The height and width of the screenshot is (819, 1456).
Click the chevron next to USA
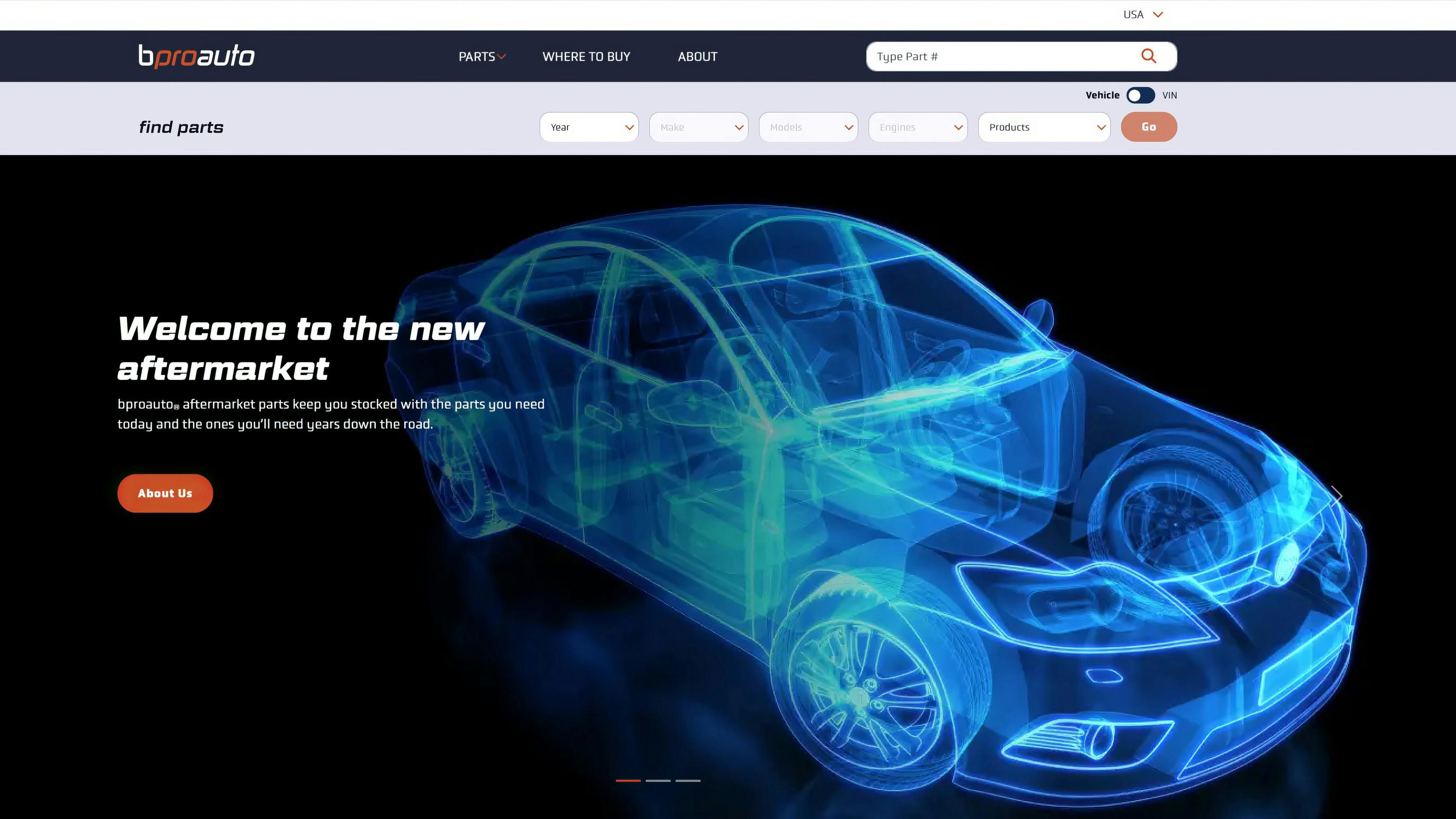[1158, 15]
